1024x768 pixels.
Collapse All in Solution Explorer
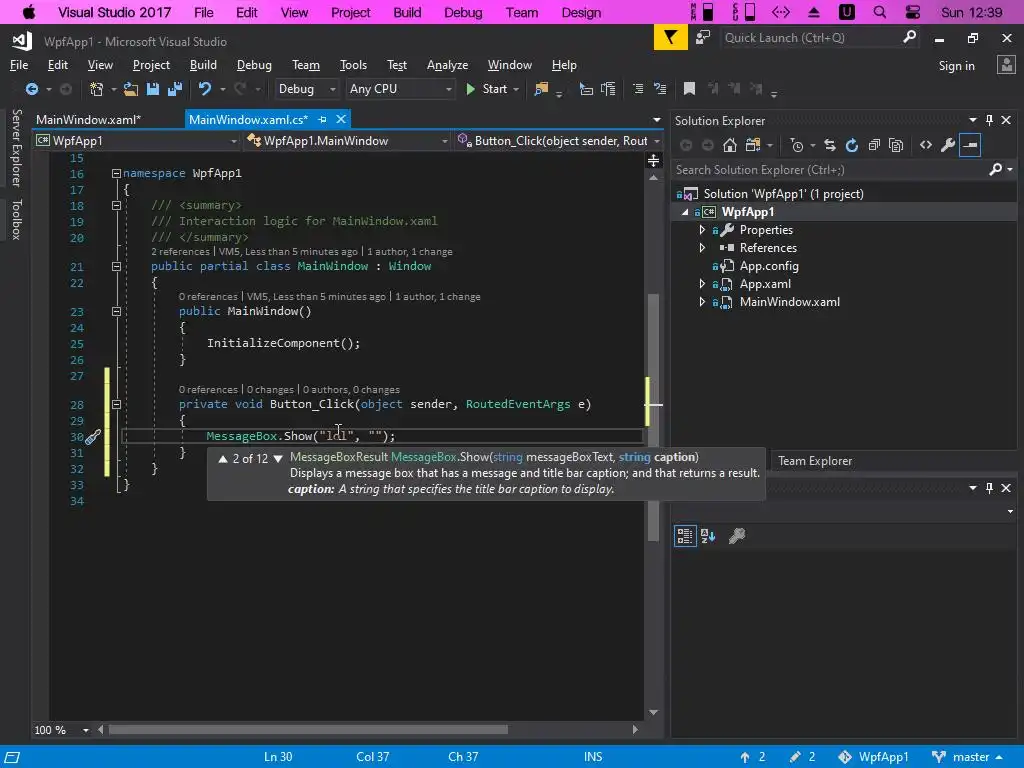tap(874, 145)
